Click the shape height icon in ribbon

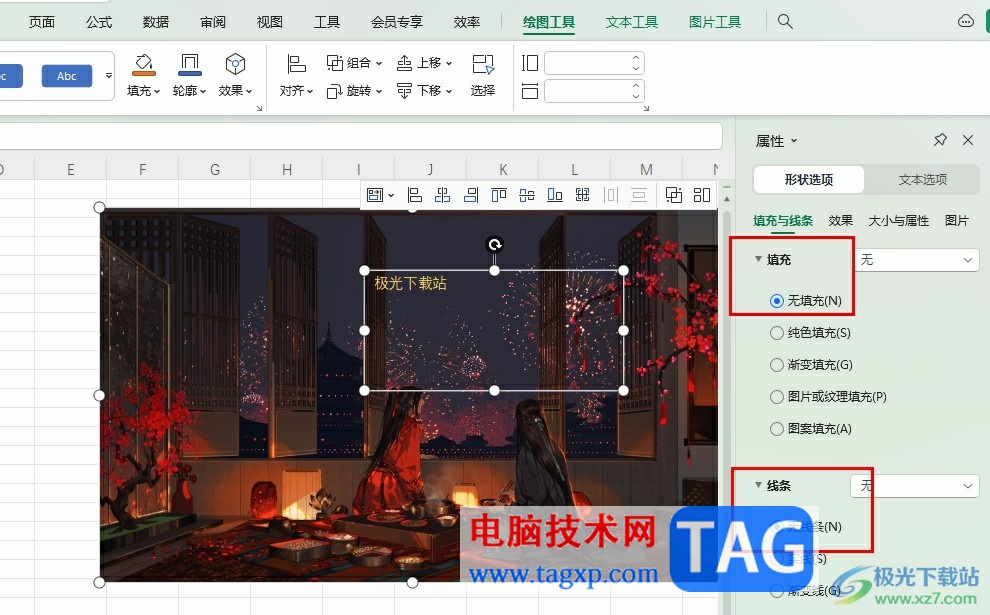click(530, 63)
